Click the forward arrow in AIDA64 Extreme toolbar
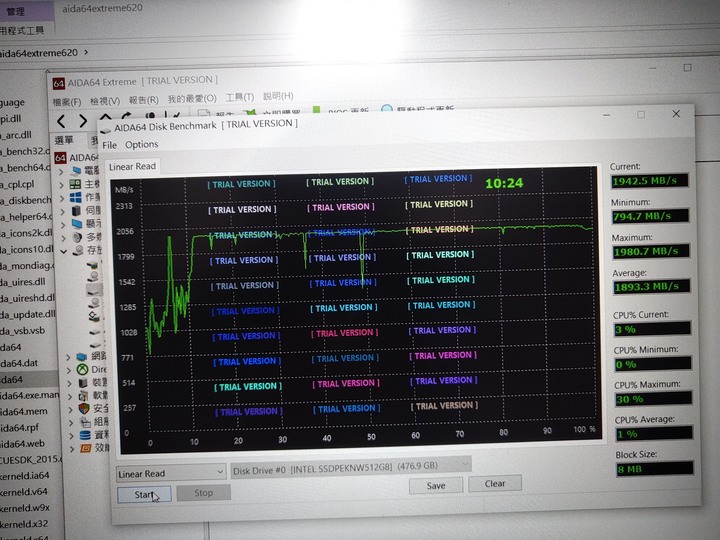This screenshot has height=540, width=720. click(83, 121)
